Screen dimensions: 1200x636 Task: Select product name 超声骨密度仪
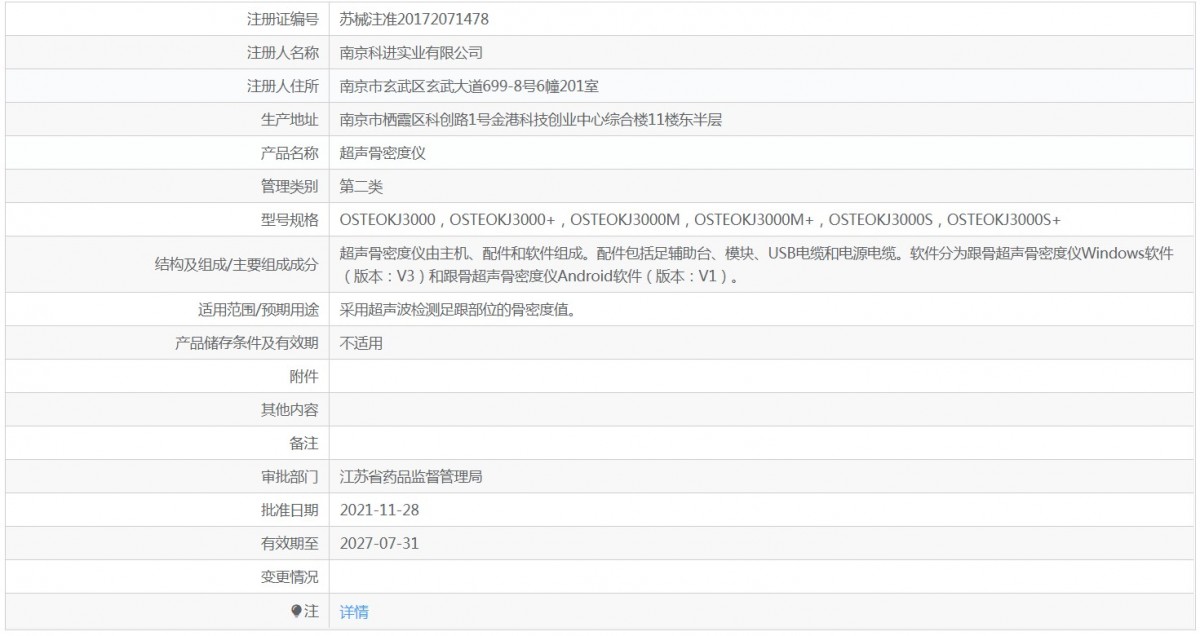[x=383, y=153]
